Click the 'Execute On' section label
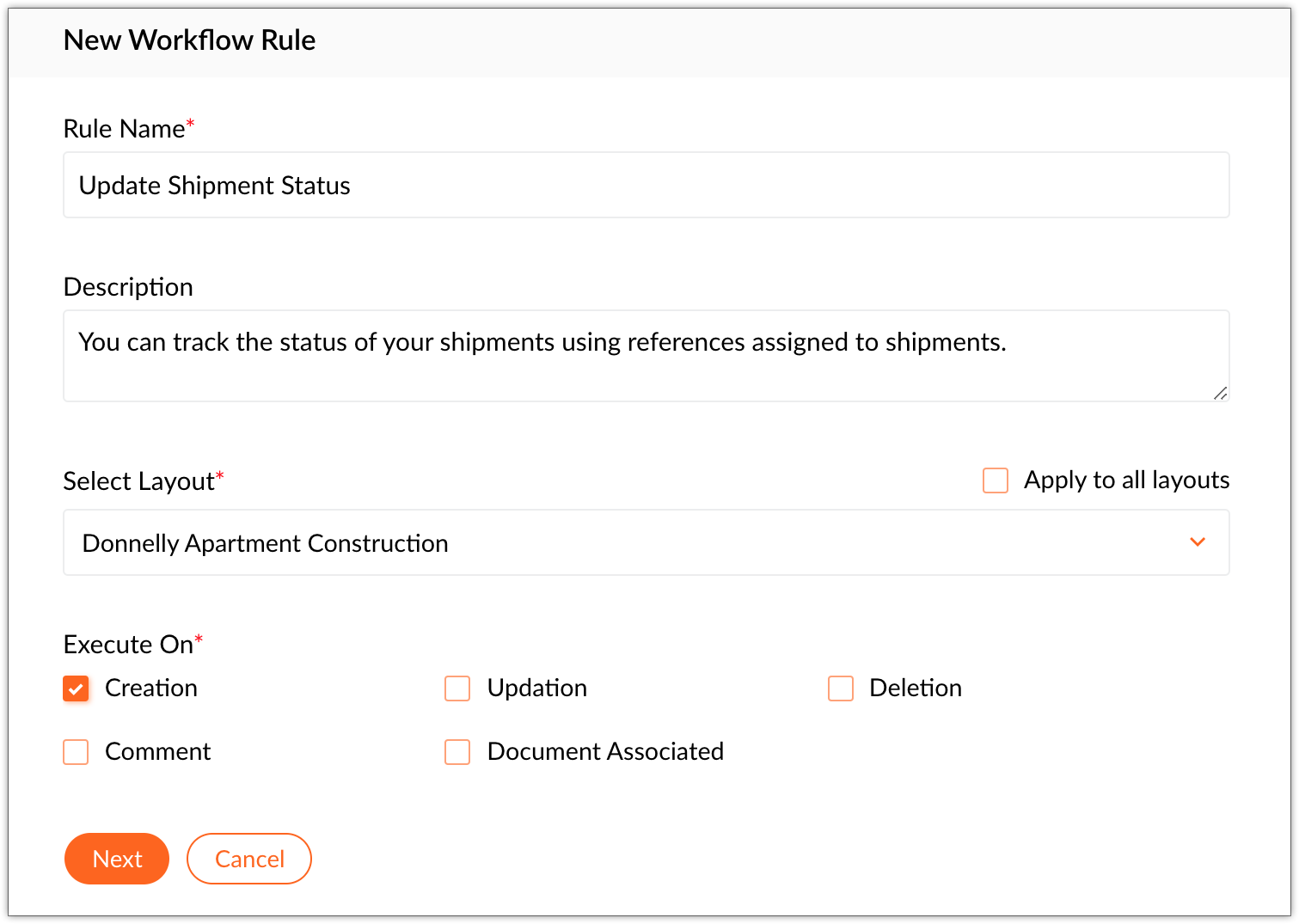The height and width of the screenshot is (924, 1299). (128, 645)
